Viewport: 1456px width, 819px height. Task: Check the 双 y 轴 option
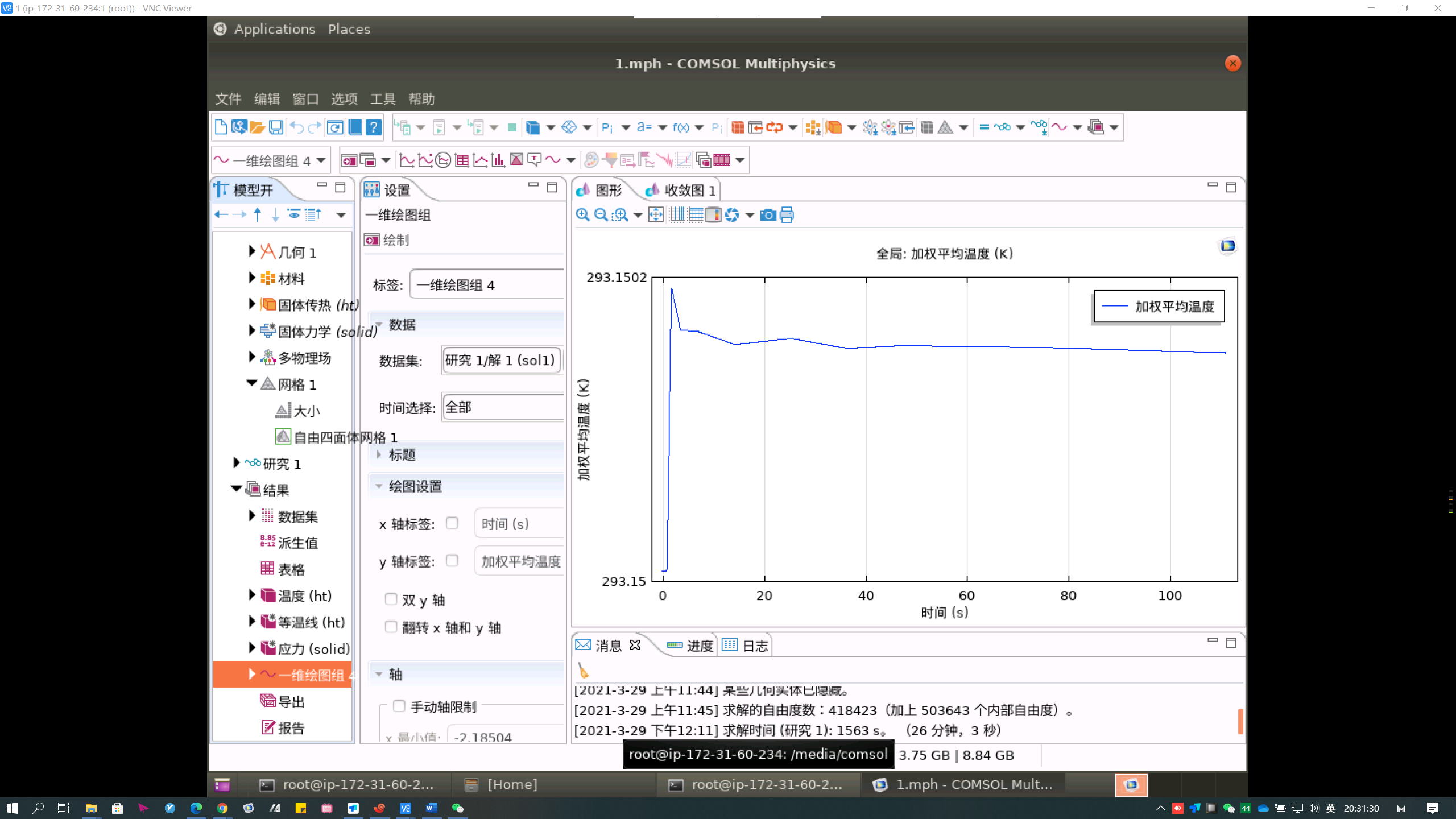[391, 599]
